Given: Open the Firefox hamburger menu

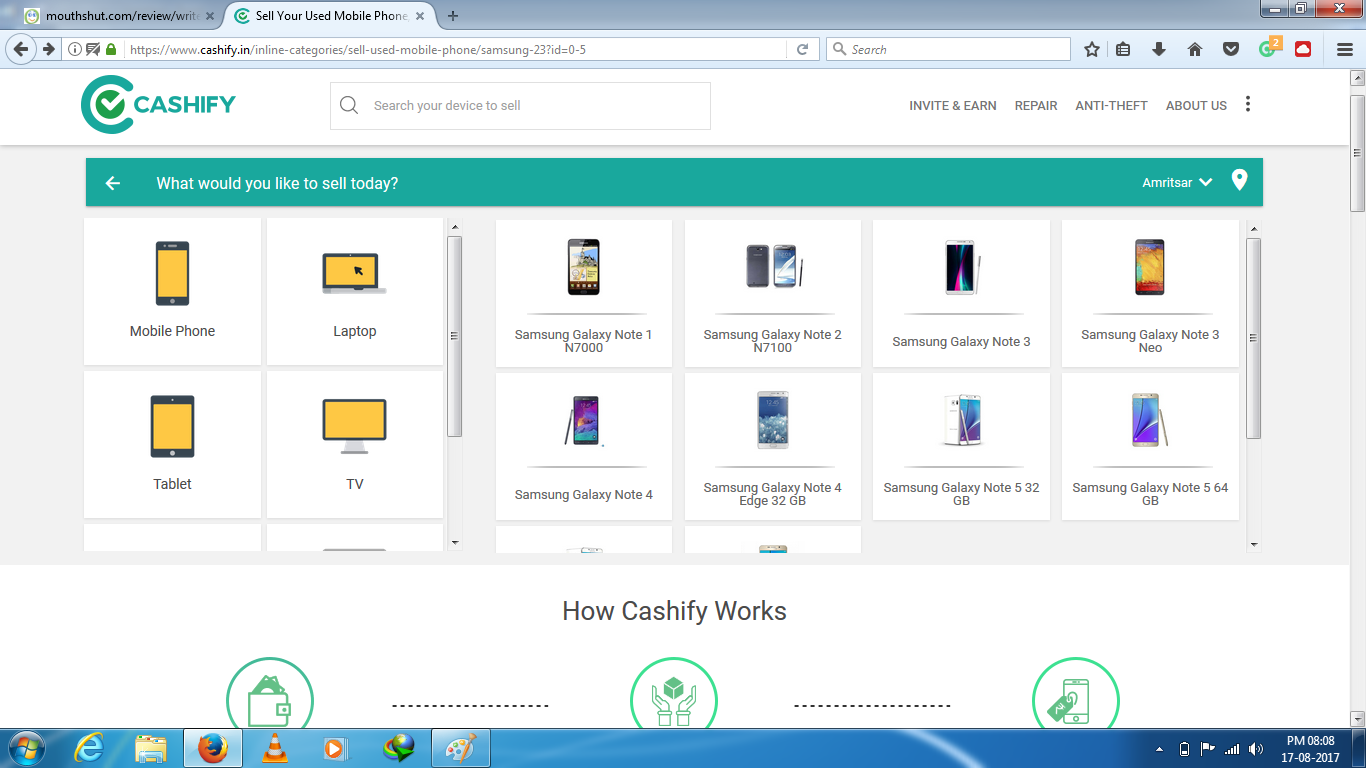Looking at the screenshot, I should 1344,49.
